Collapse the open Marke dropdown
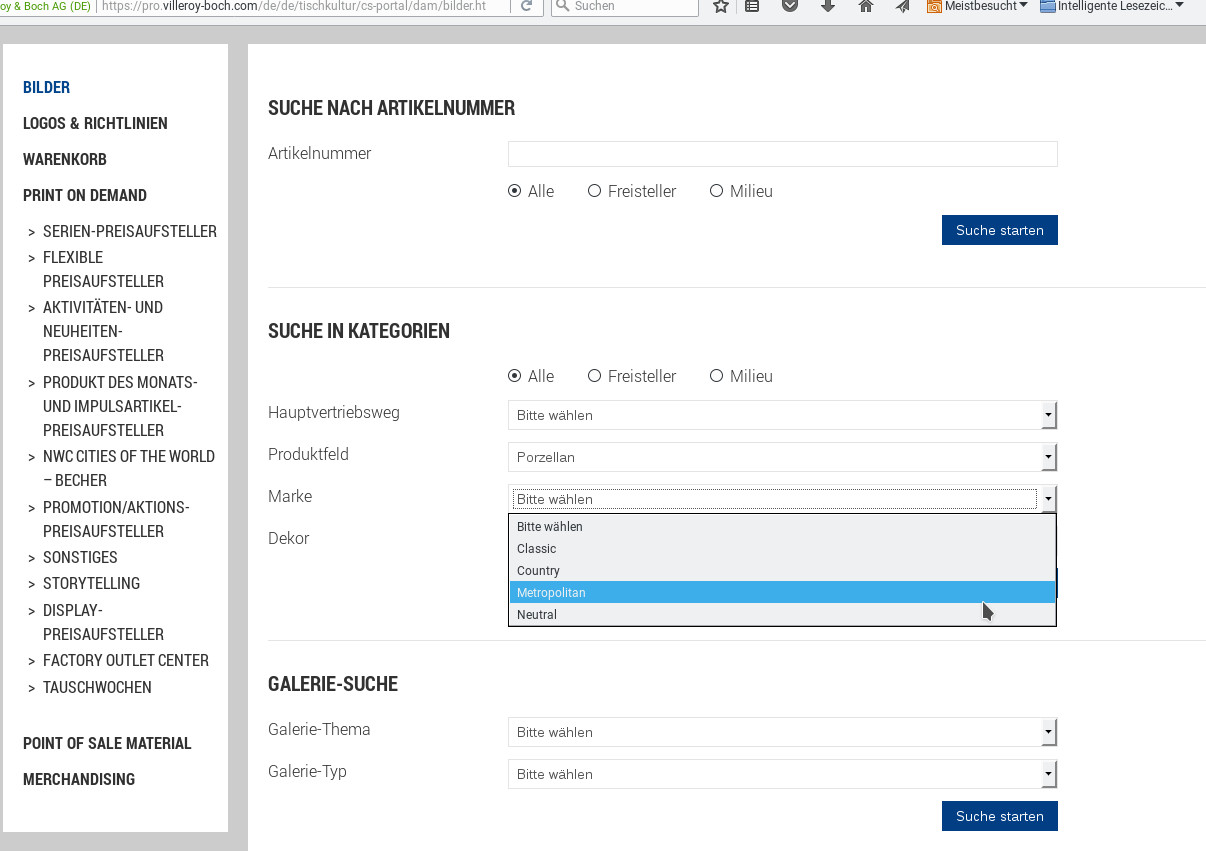The width and height of the screenshot is (1206, 851). click(x=782, y=499)
